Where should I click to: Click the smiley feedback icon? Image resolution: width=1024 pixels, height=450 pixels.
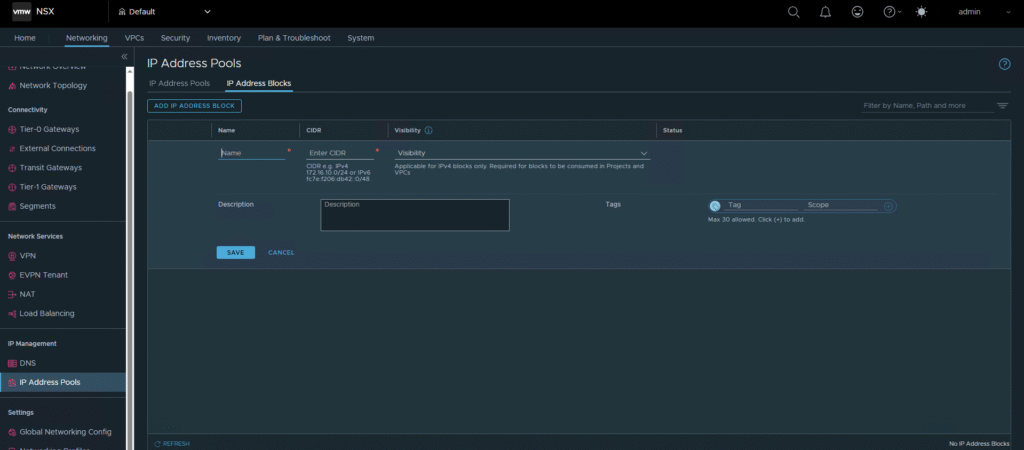click(857, 12)
